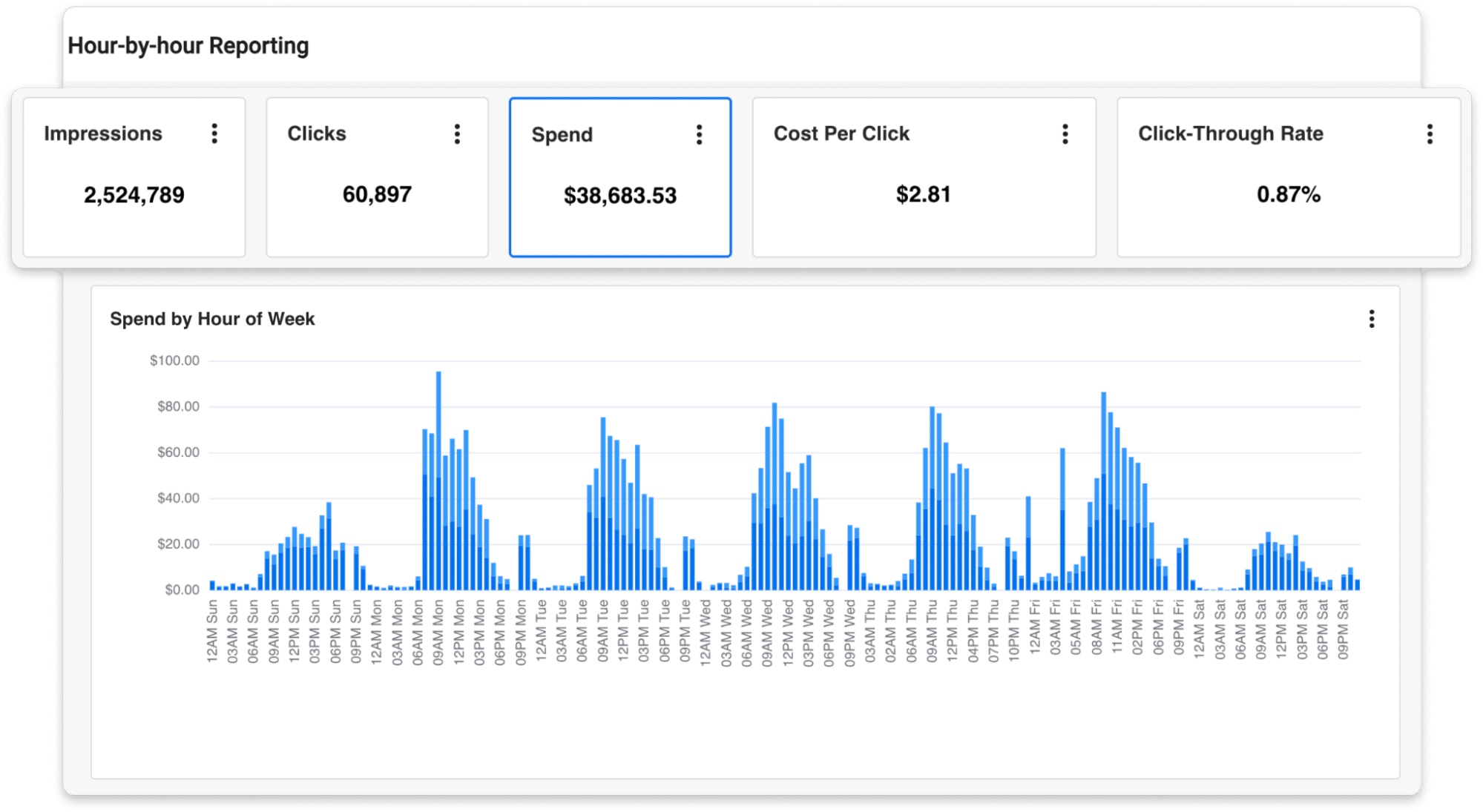
Task: Click the 09AM Thu axis label
Action: [x=932, y=631]
